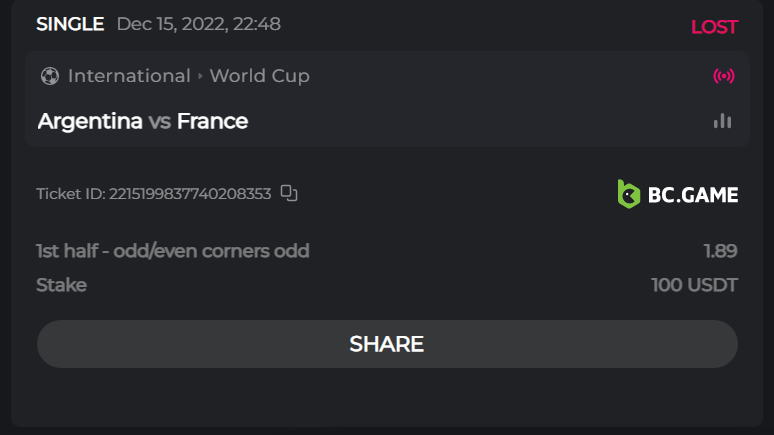
Task: Select the Argentina team name
Action: (90, 121)
